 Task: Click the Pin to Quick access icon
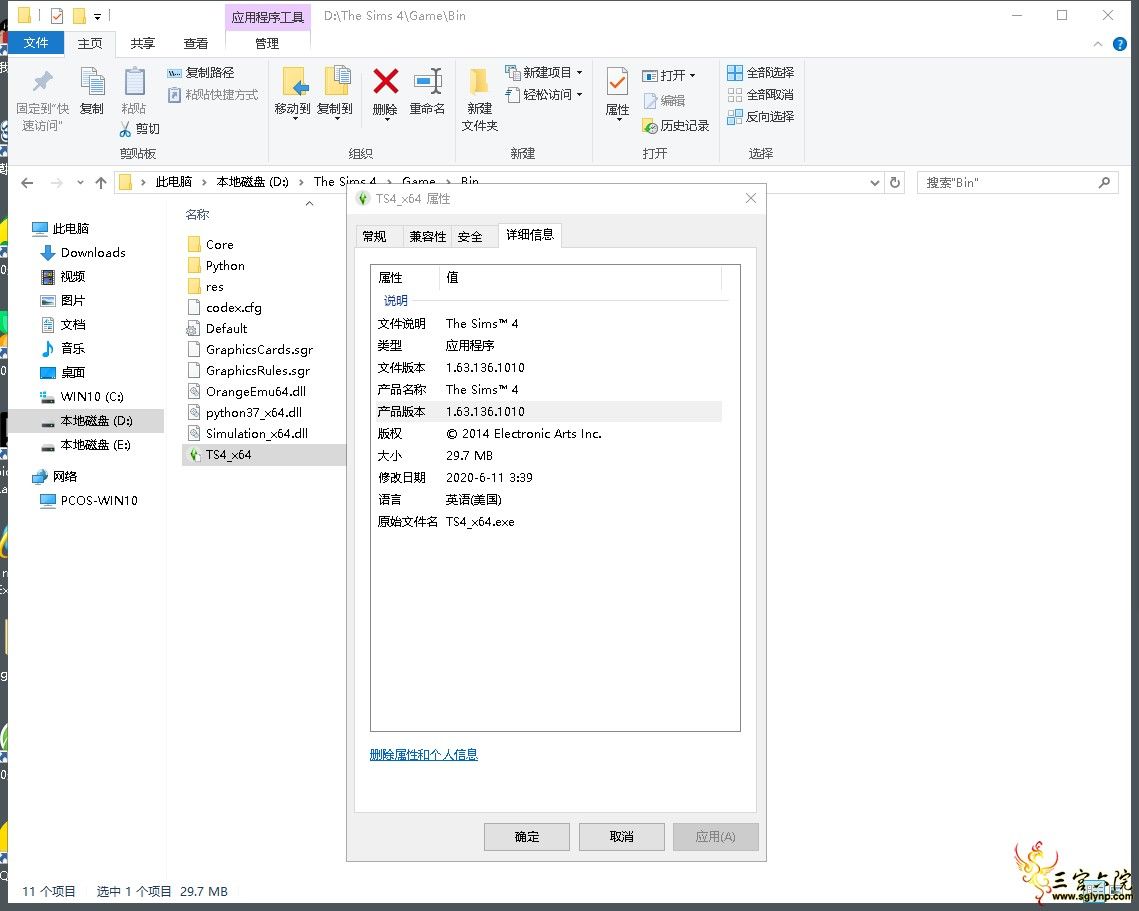point(43,81)
